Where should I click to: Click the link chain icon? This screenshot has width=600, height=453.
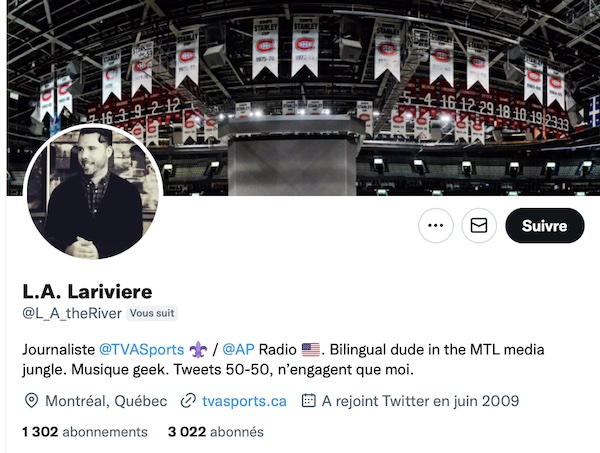(x=188, y=401)
